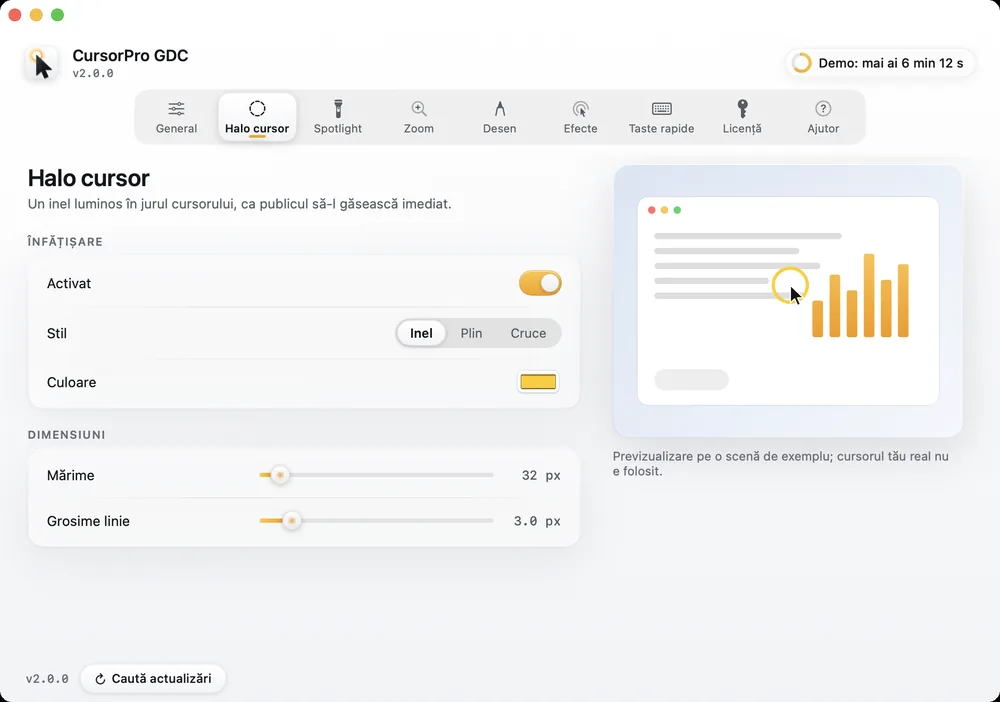This screenshot has height=702, width=1000.
Task: Switch to General tab label
Action: (177, 128)
